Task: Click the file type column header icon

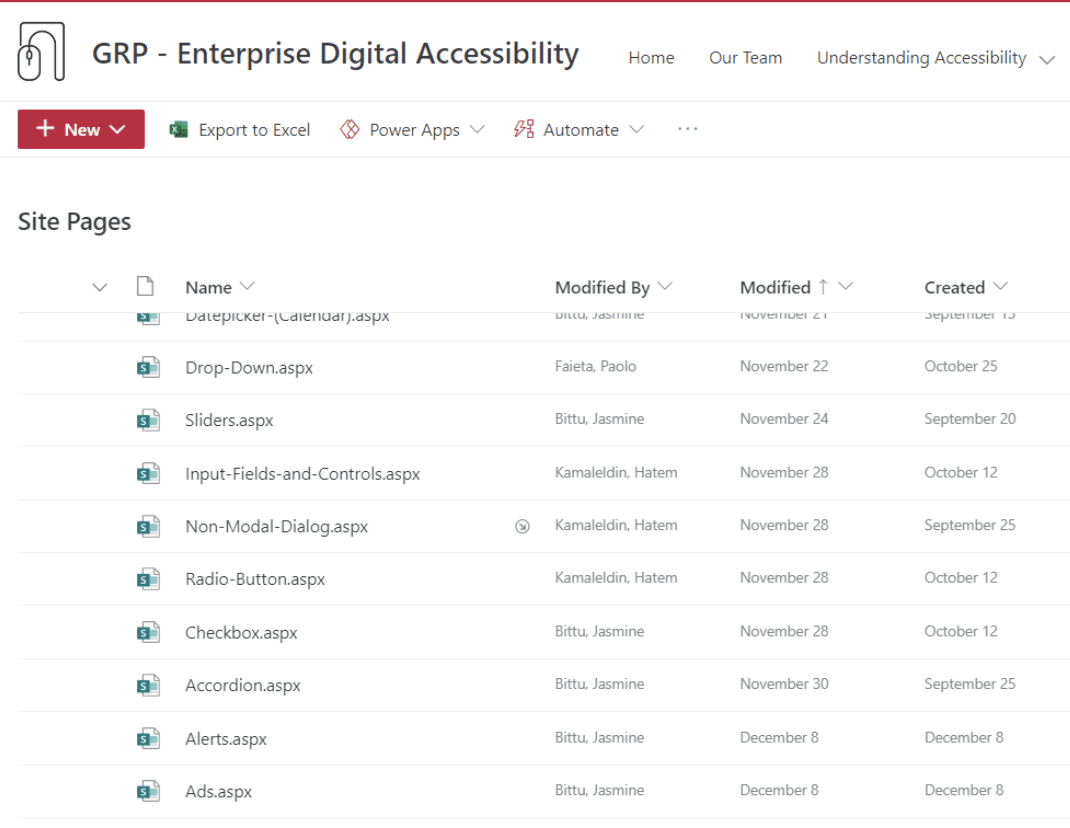Action: [x=145, y=287]
